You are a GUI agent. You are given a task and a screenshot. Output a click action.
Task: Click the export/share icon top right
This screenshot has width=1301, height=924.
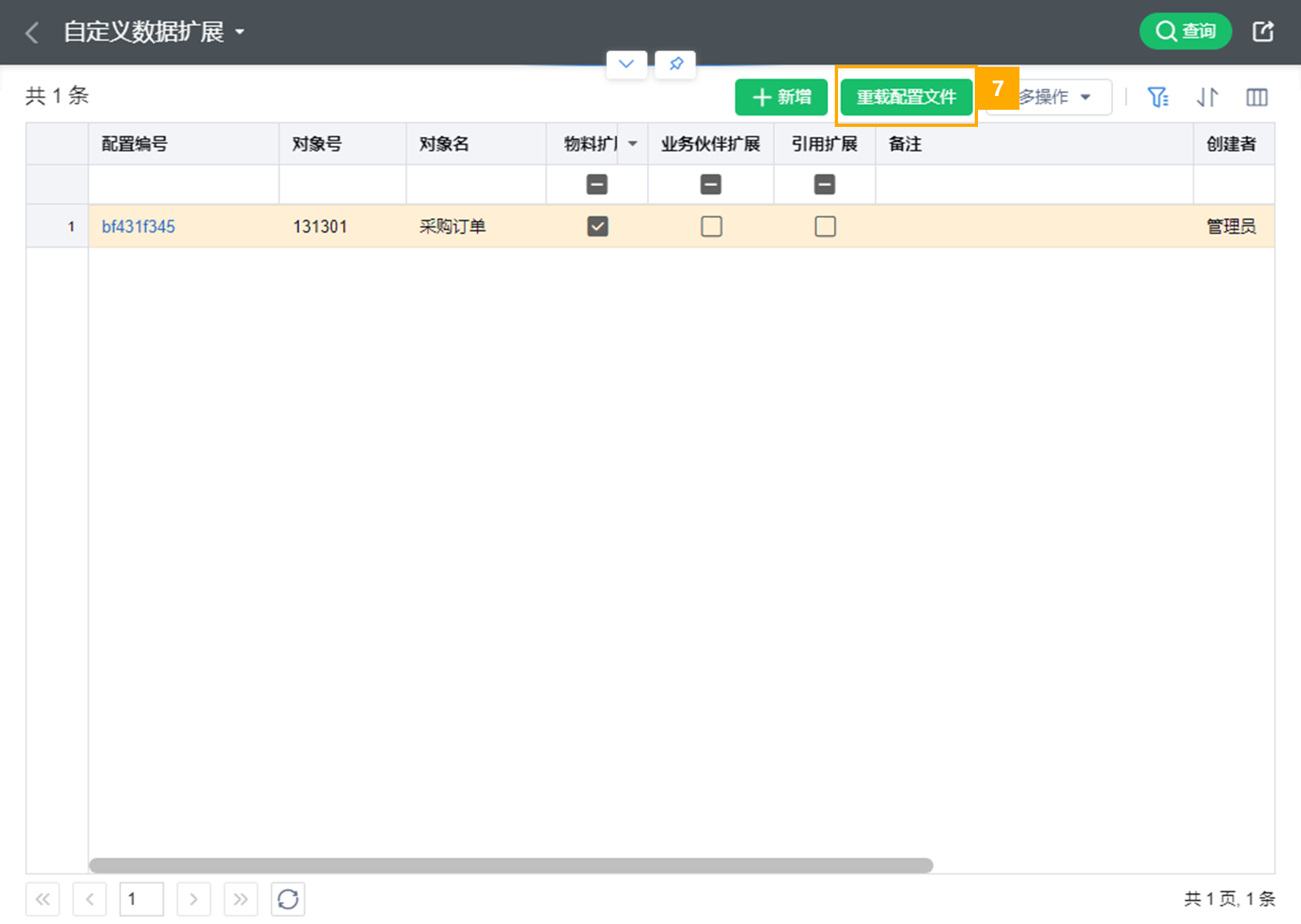(x=1263, y=32)
